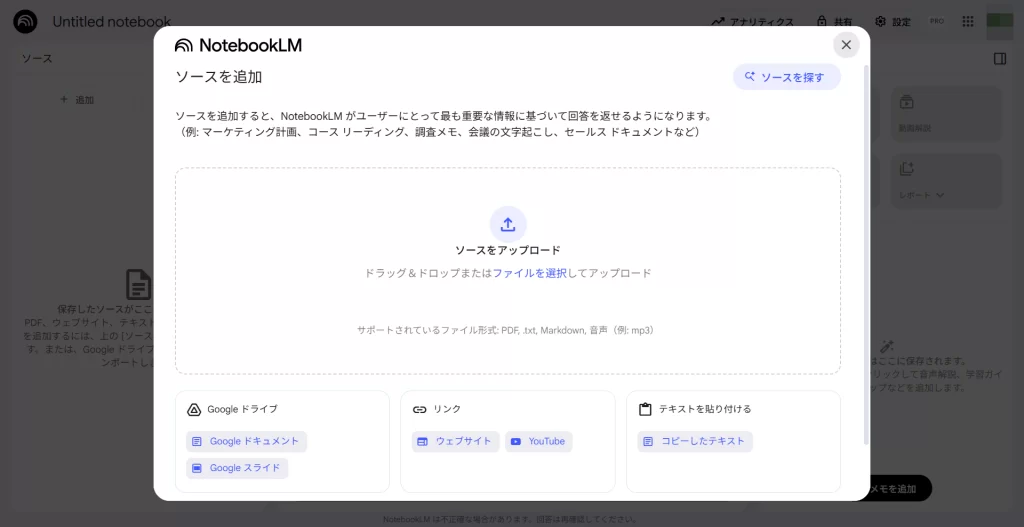This screenshot has height=527, width=1024.
Task: Add a YouTube link source
Action: 539,441
